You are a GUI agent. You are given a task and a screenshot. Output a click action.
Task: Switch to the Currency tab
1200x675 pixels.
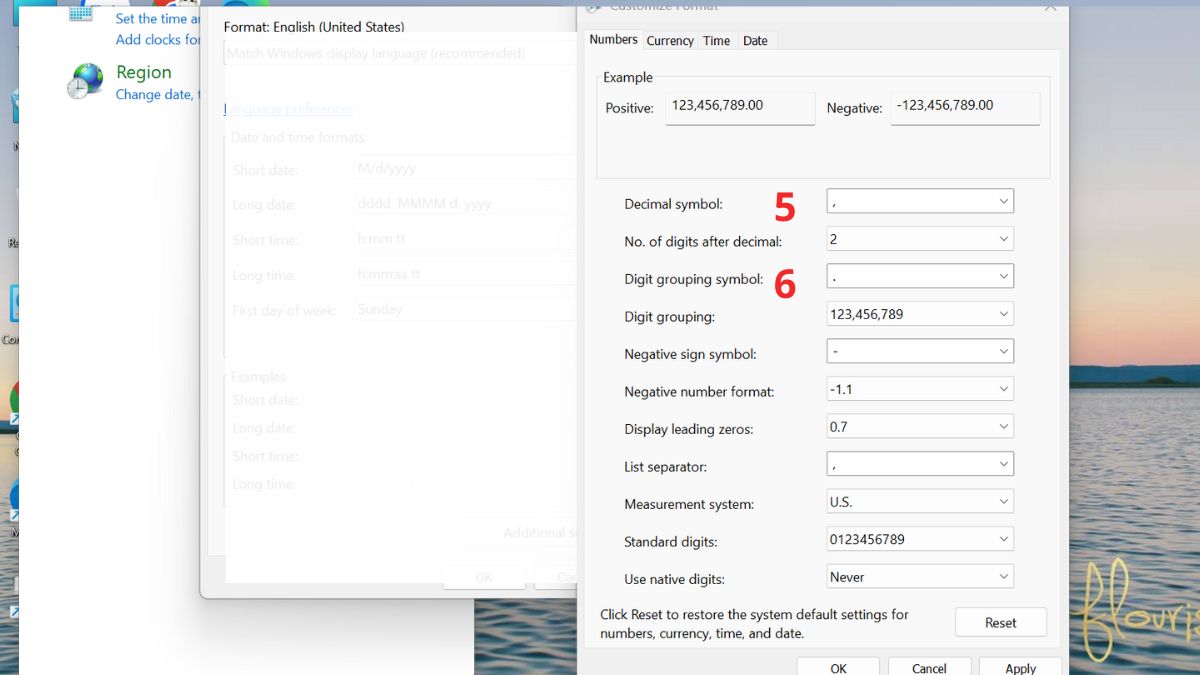[x=669, y=40]
